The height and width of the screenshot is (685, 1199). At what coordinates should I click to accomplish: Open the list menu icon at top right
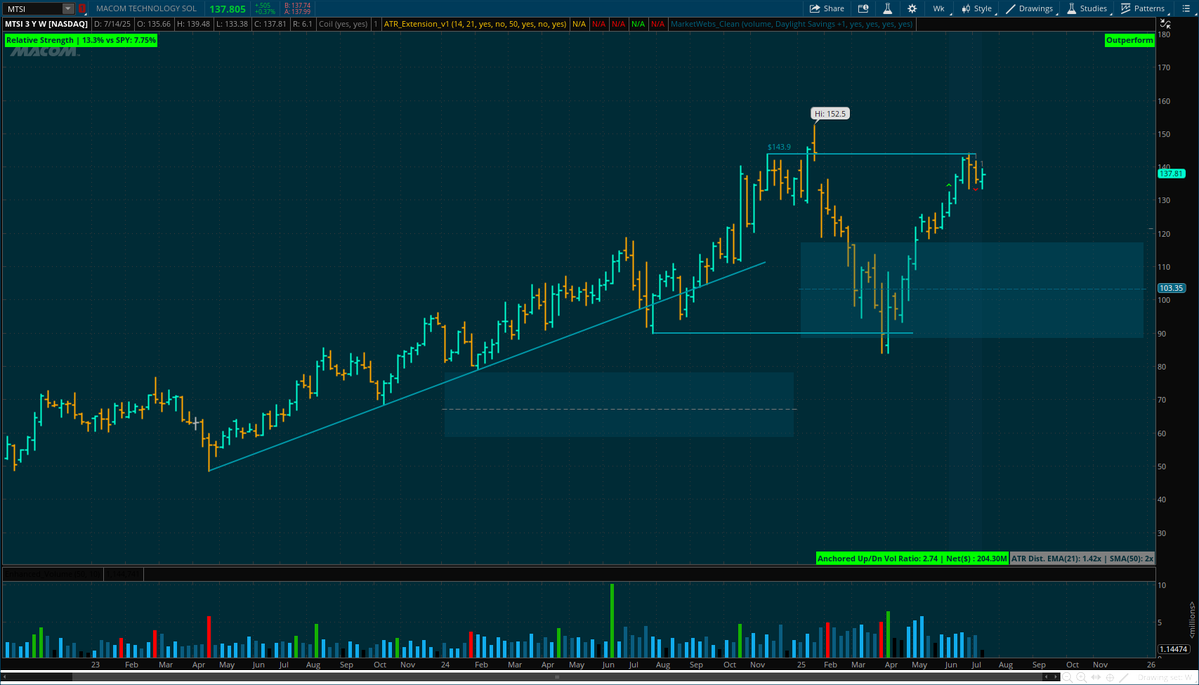tap(1188, 8)
